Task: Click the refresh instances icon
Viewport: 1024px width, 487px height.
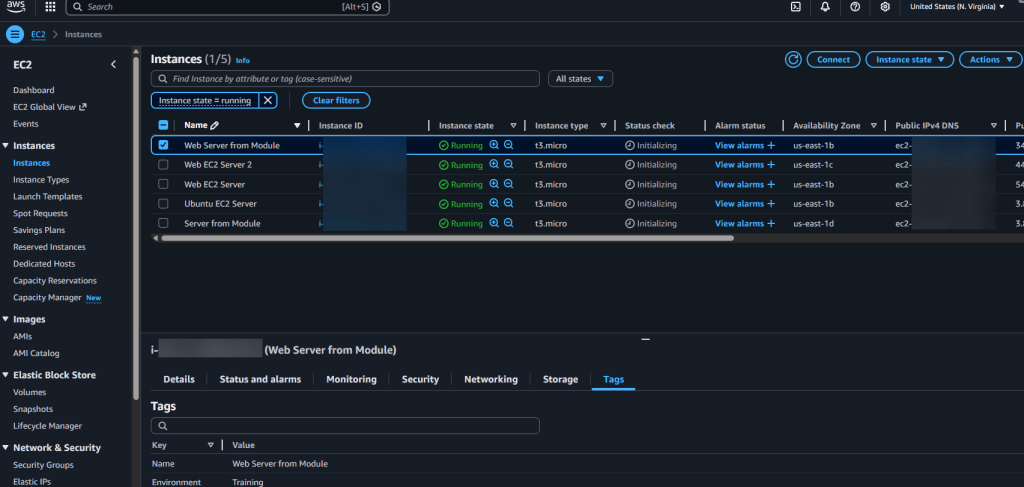Action: click(793, 60)
